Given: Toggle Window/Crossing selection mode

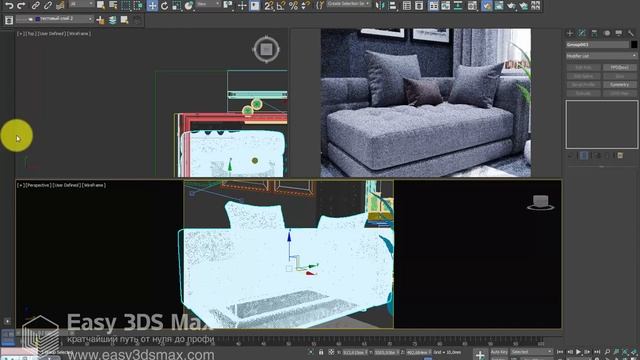Looking at the screenshot, I should click(x=138, y=5).
